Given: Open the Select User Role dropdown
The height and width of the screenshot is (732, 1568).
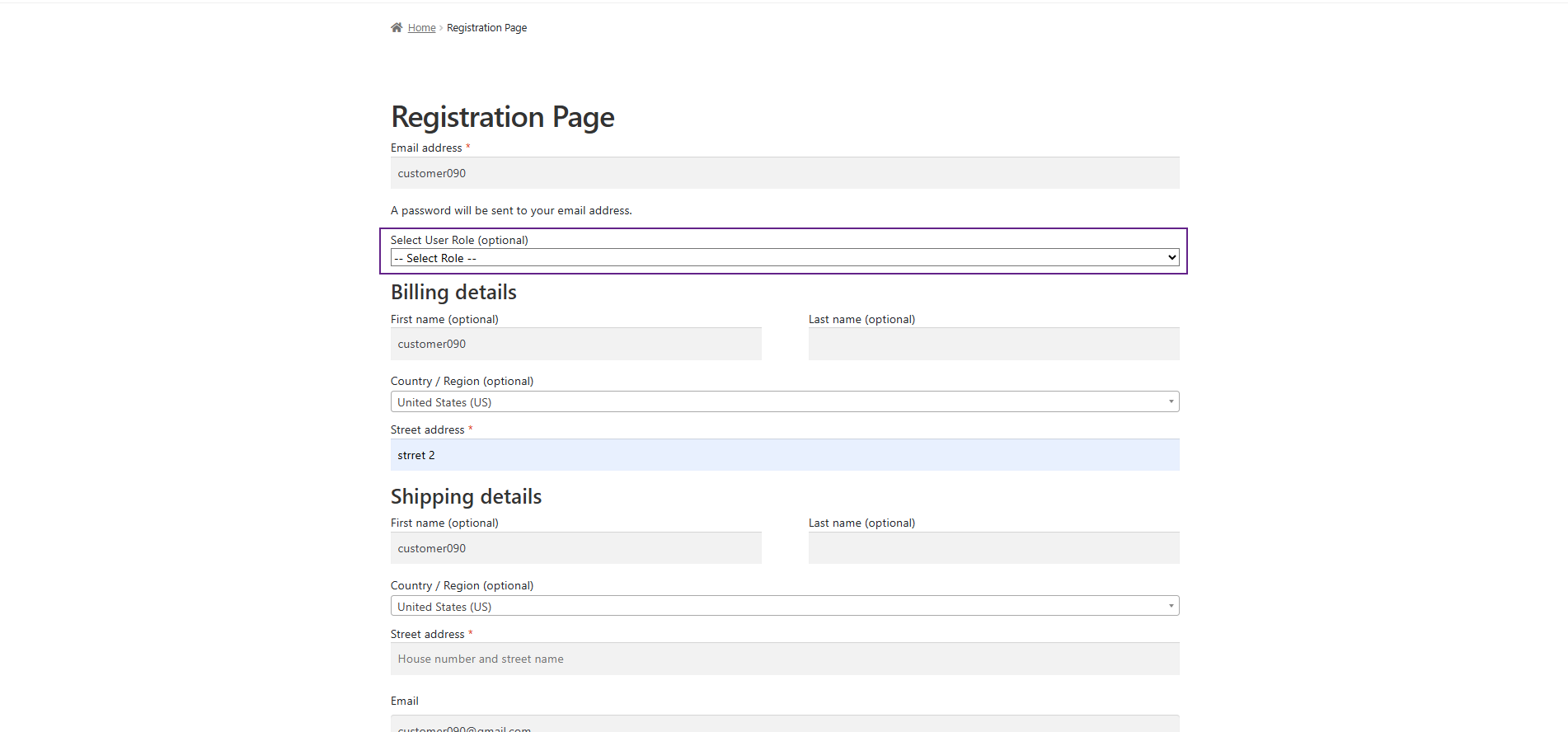Looking at the screenshot, I should click(785, 258).
